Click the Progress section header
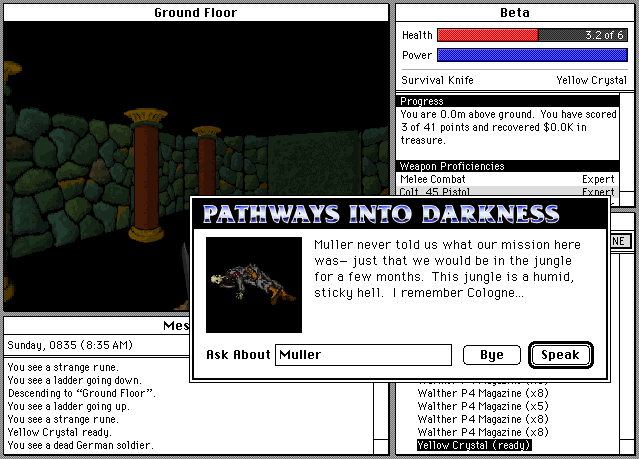 tap(507, 101)
